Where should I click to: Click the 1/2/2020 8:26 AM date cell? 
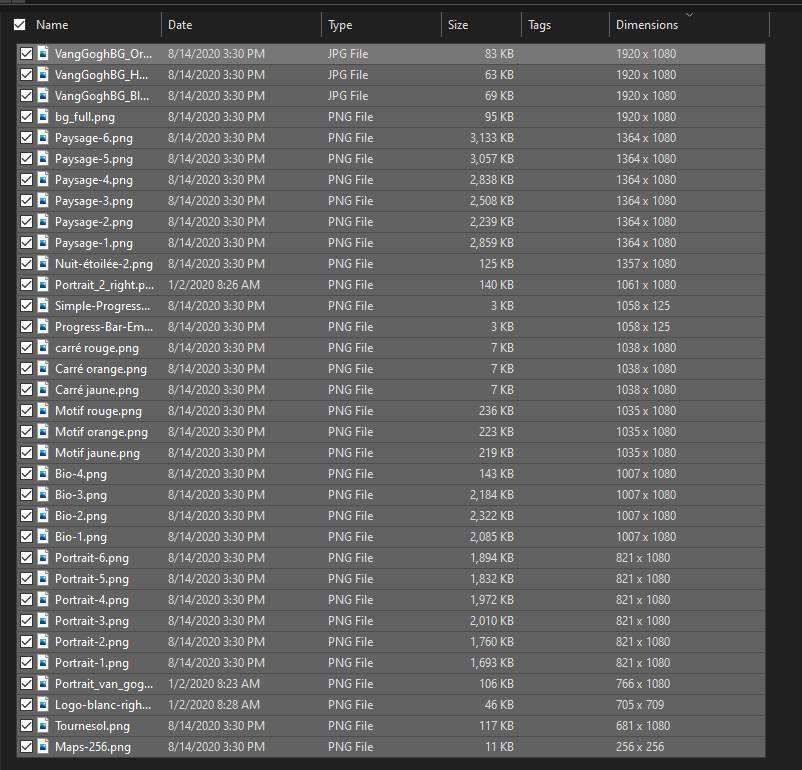coord(214,284)
